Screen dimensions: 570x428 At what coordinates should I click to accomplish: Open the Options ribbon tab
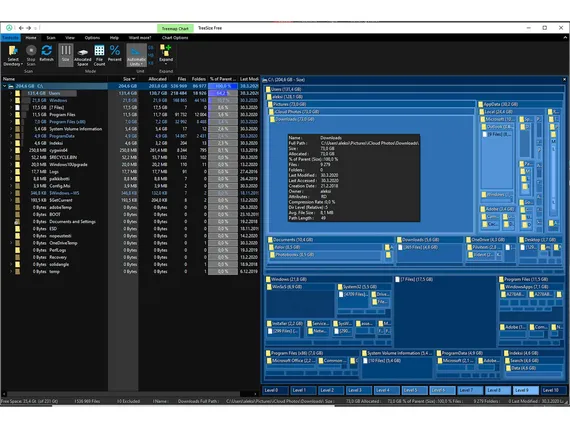click(x=92, y=38)
